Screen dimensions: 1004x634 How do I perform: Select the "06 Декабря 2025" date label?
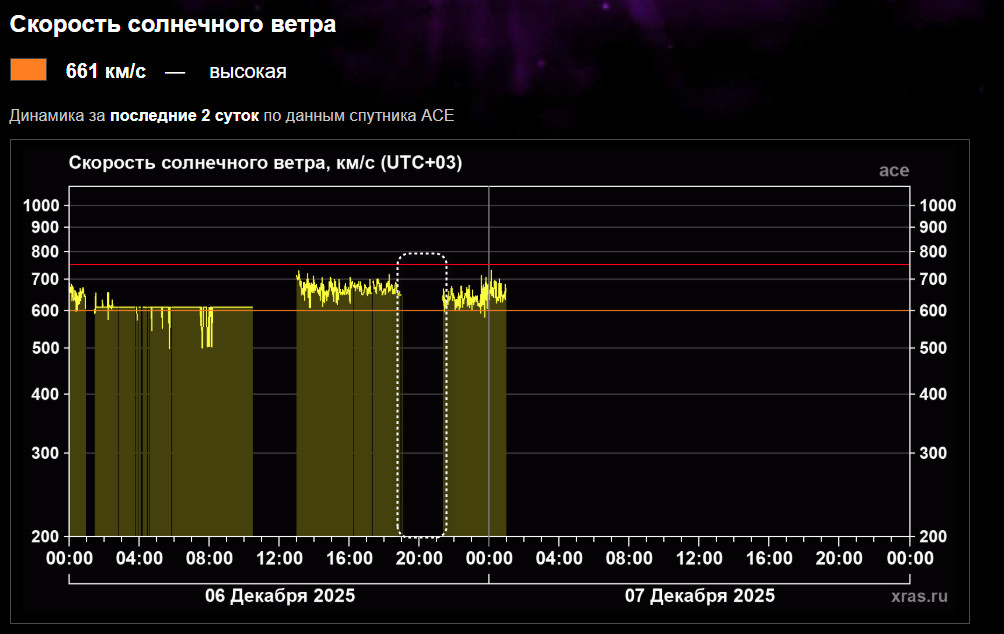(x=280, y=596)
